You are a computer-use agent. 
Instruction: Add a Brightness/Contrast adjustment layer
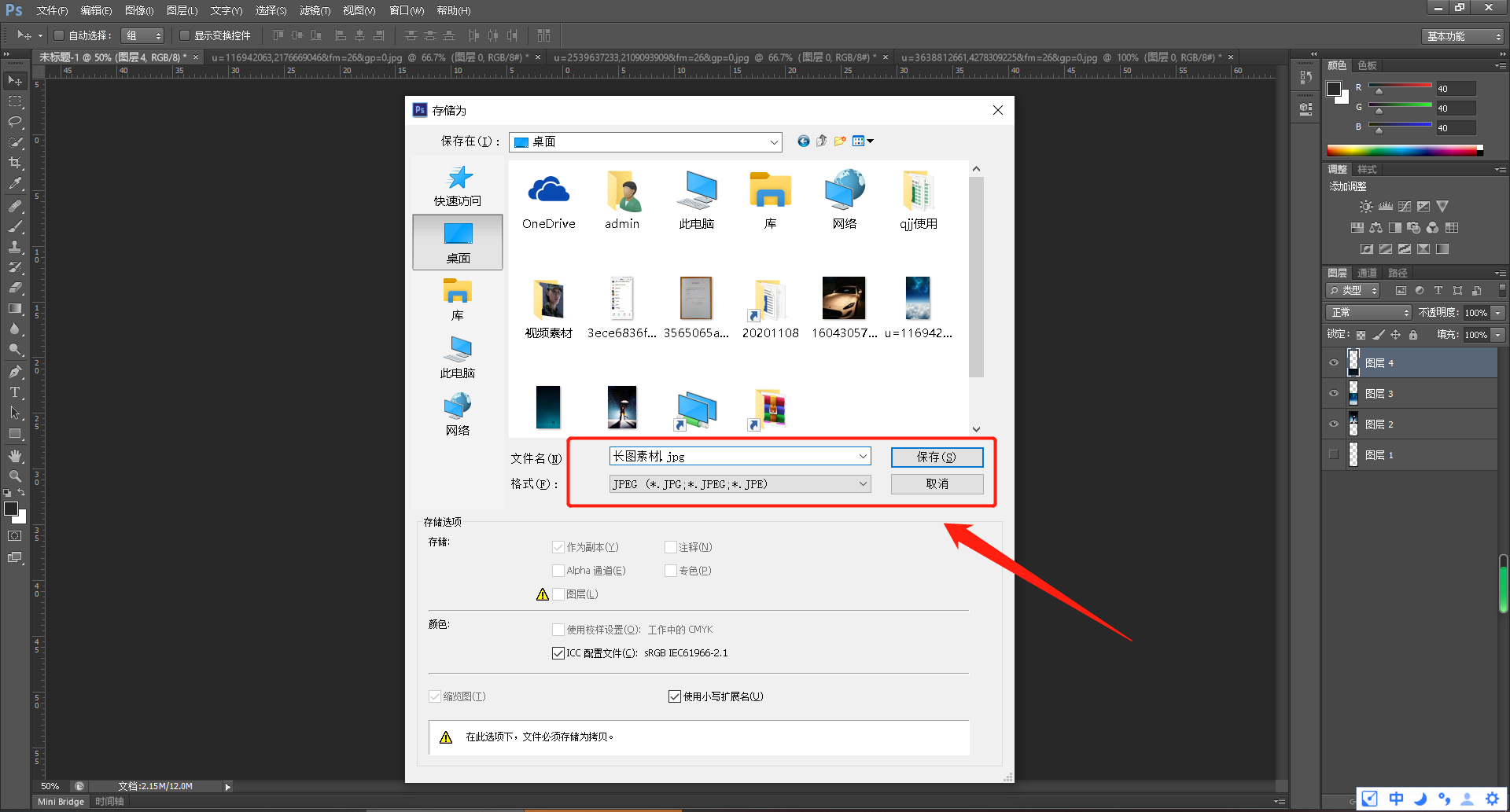(1365, 206)
